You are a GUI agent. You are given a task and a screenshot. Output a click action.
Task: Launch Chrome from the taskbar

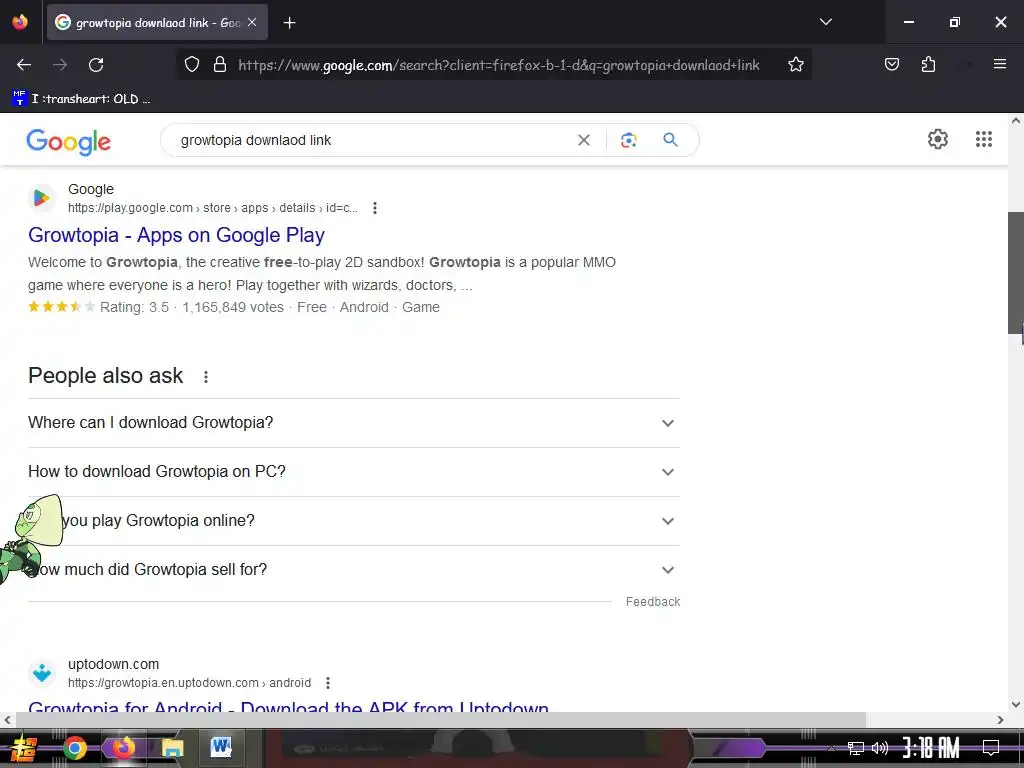tap(74, 748)
